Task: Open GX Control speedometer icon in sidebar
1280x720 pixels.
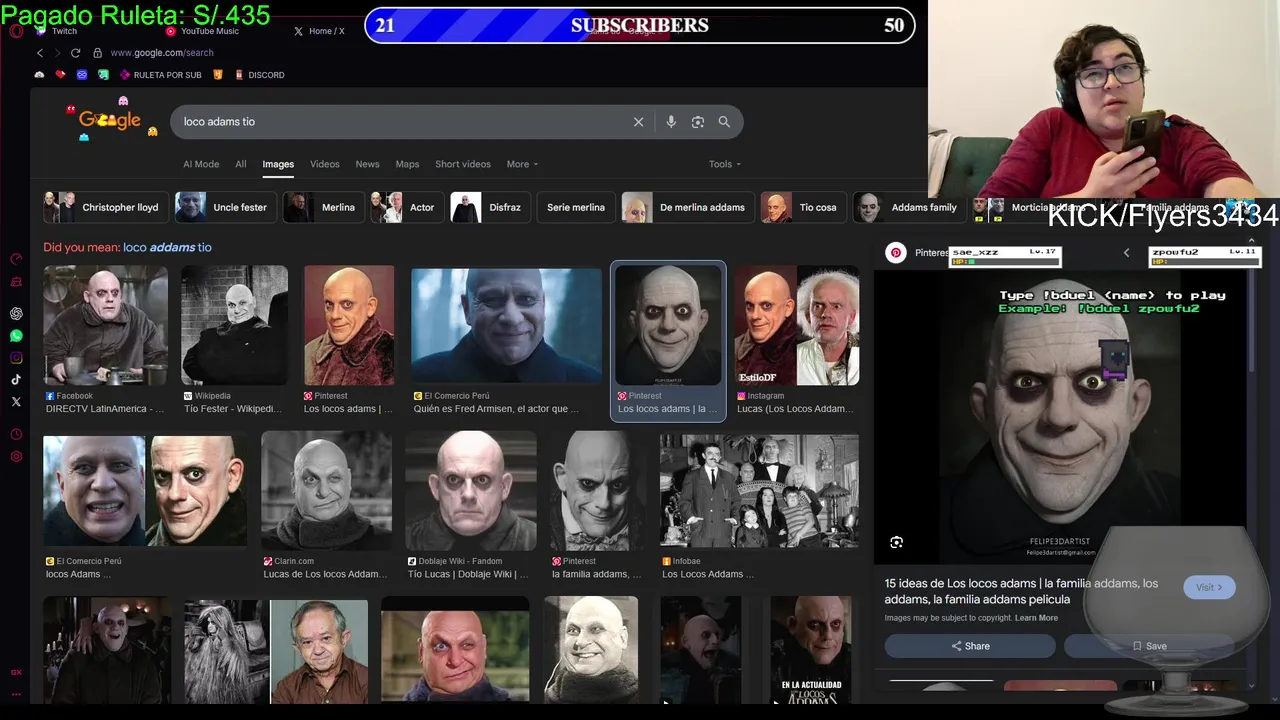Action: (16, 259)
